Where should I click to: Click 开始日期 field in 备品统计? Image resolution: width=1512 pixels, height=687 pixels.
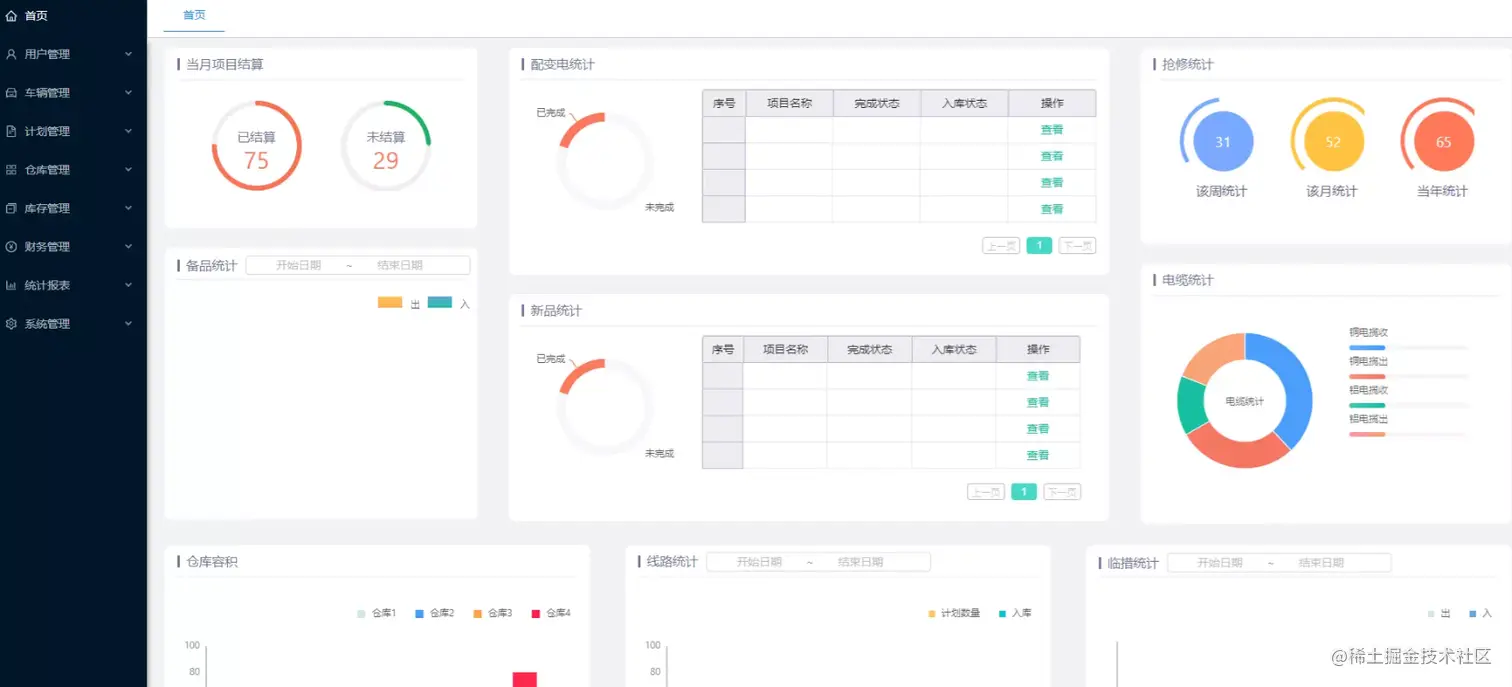click(299, 265)
